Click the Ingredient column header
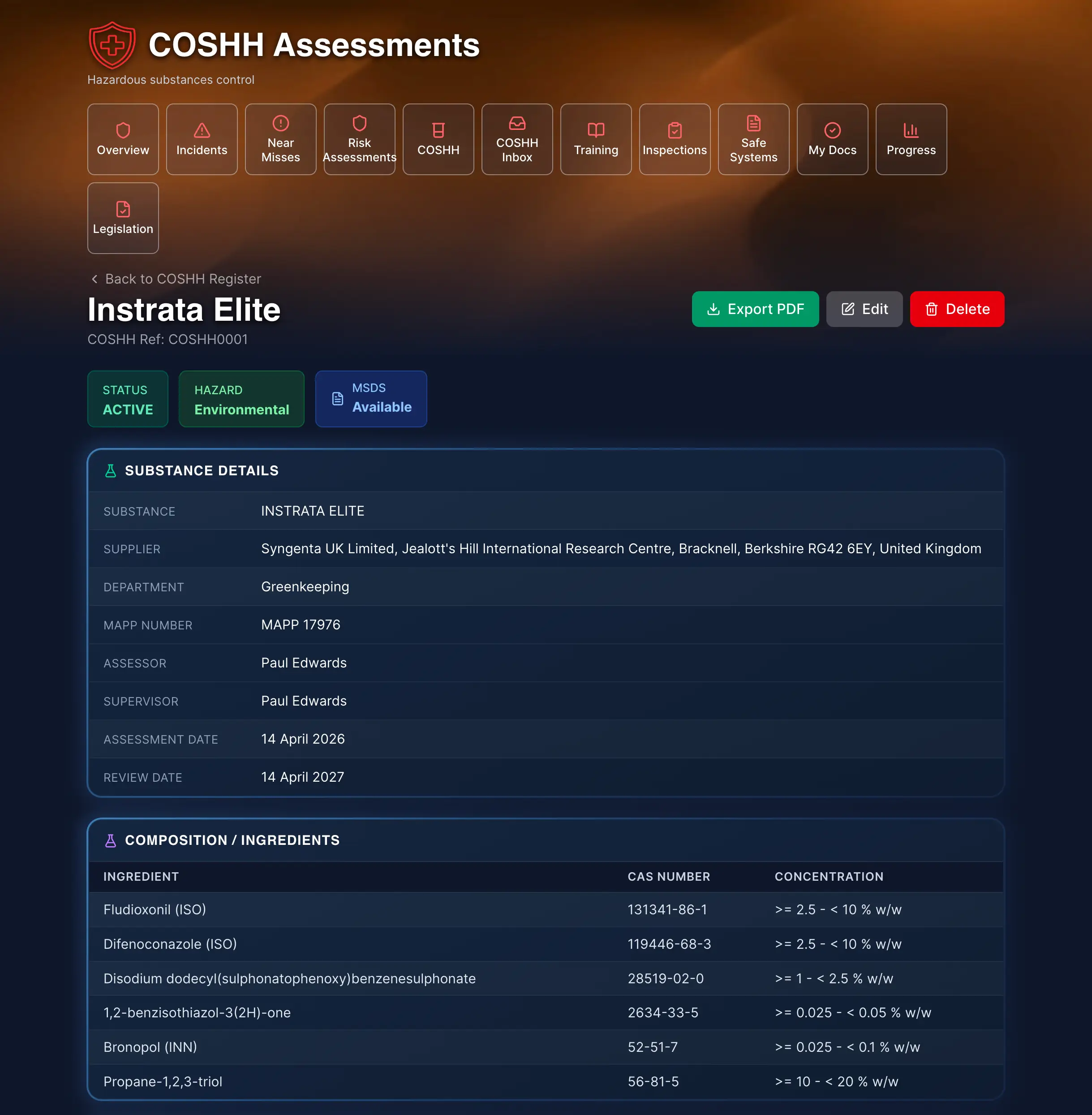Screen dimensions: 1092x1115 pyautogui.click(x=141, y=876)
